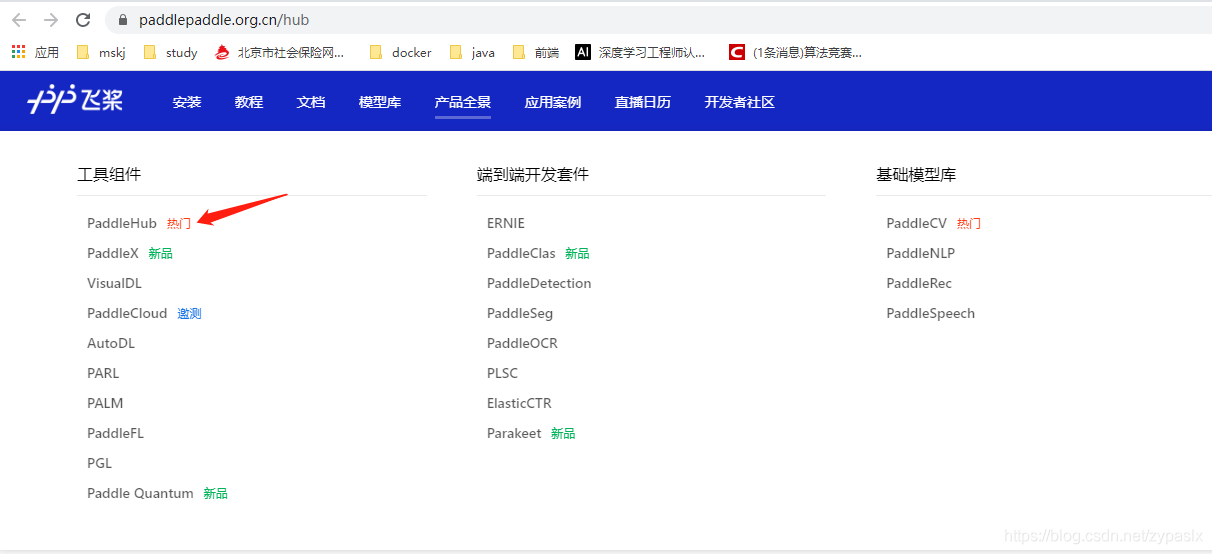Open the PaddleRec link
Viewport: 1212px width, 554px height.
(919, 283)
